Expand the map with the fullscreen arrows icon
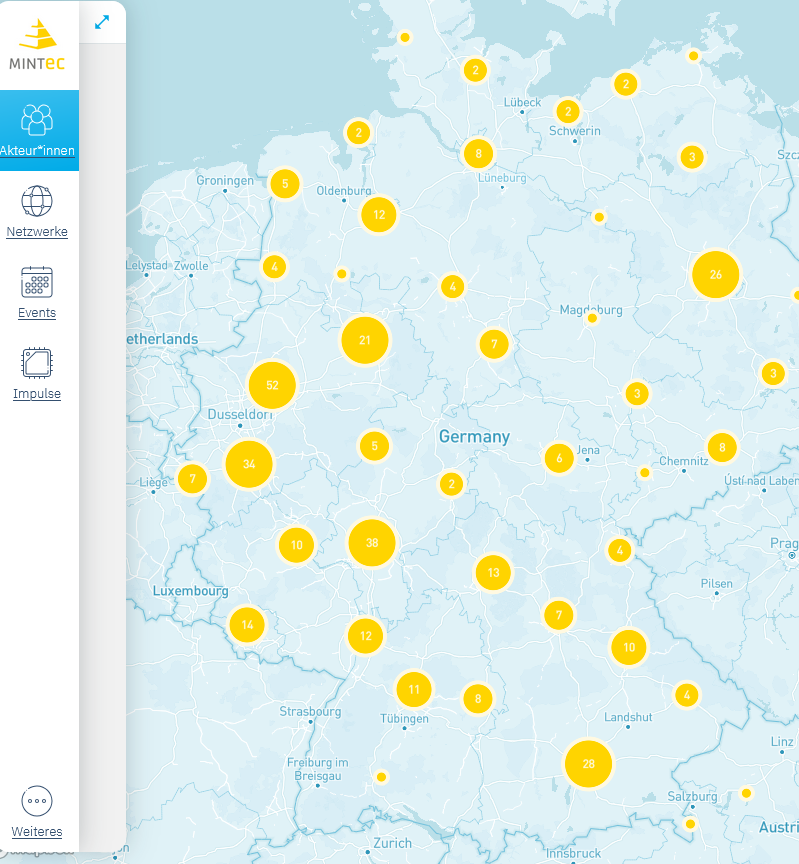Screen dimensions: 799x864 (102, 22)
